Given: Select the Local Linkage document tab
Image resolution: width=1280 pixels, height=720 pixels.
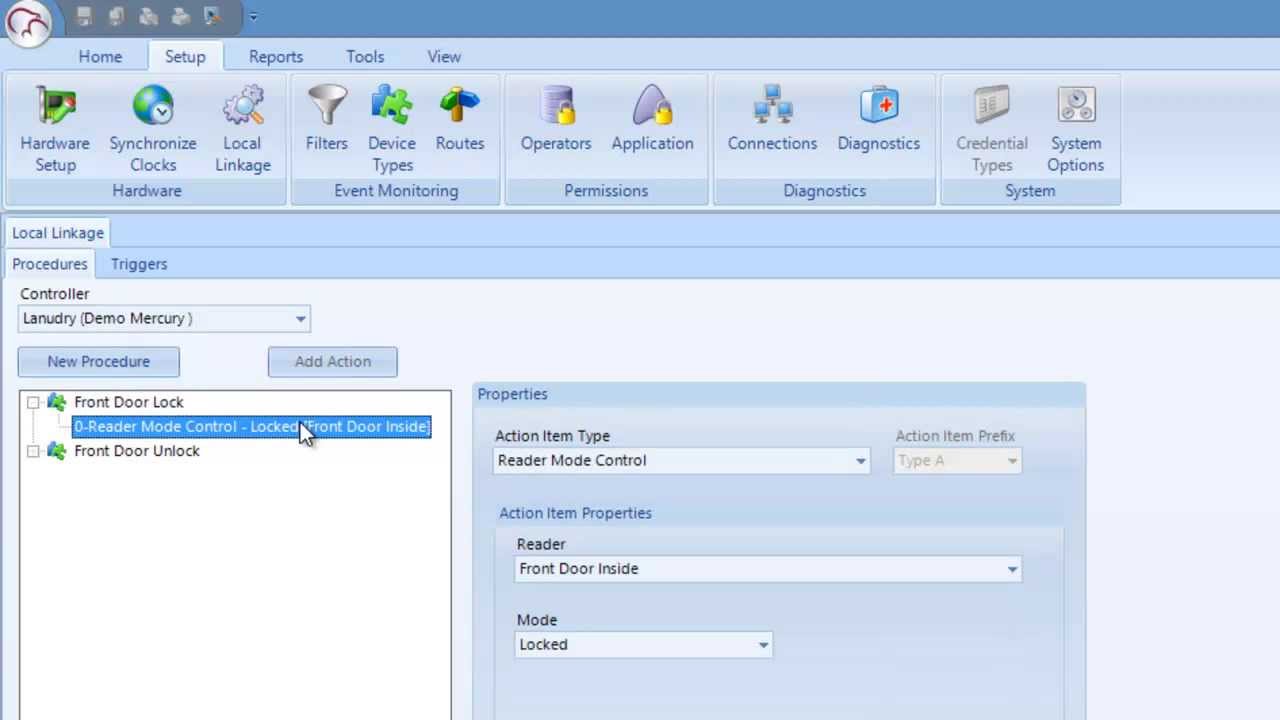Looking at the screenshot, I should pyautogui.click(x=58, y=233).
